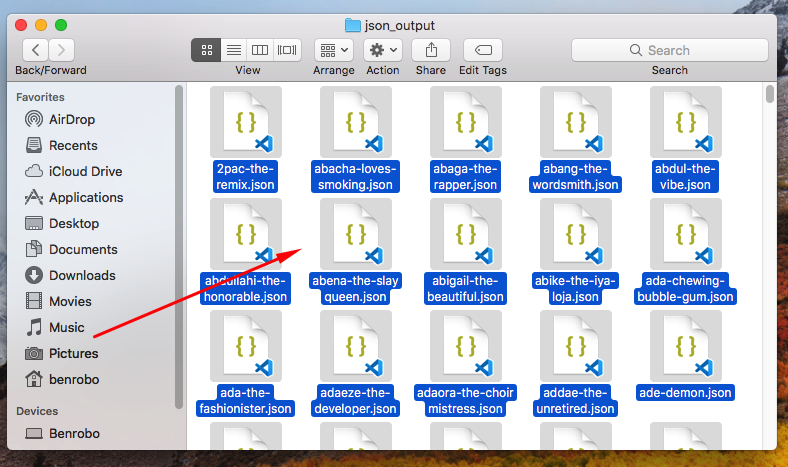Click the "ada-chewing-bubble-gum.json" filename label

(x=685, y=289)
